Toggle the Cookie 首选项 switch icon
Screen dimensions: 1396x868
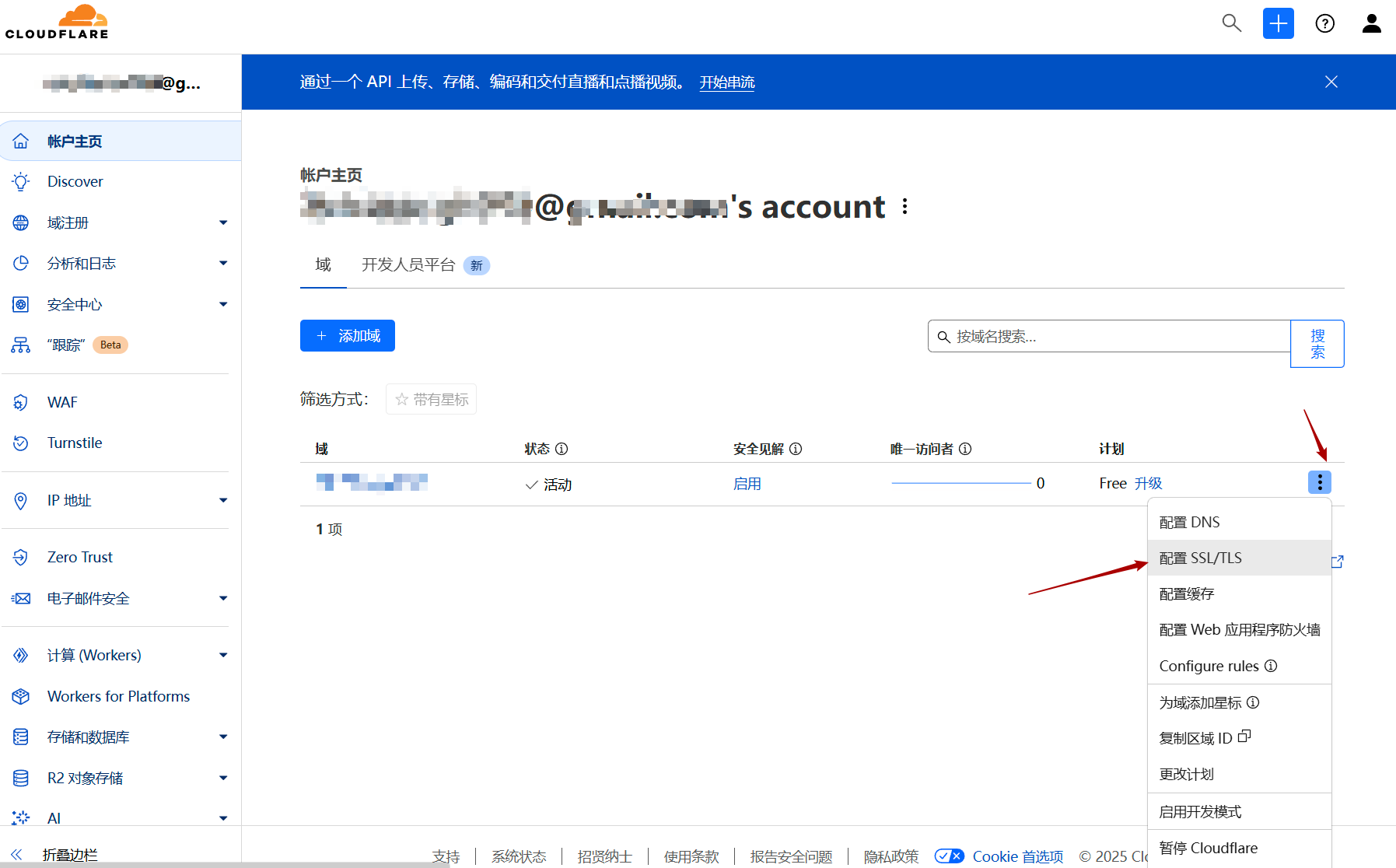(949, 856)
